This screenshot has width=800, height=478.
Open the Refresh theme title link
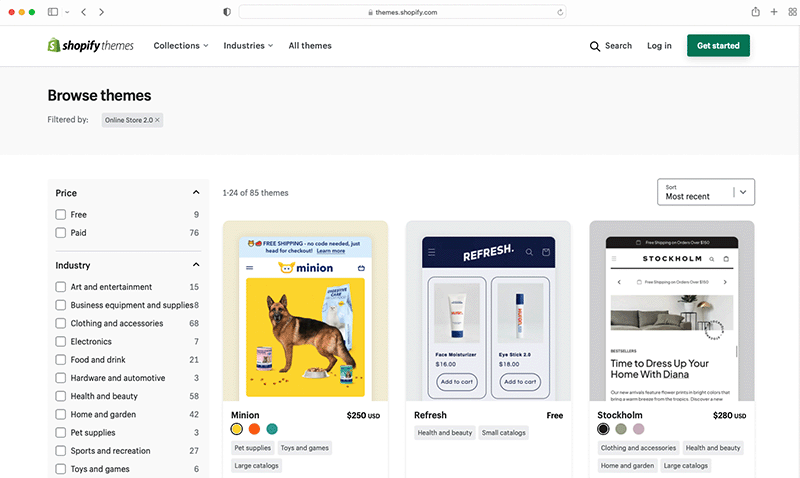click(x=430, y=415)
